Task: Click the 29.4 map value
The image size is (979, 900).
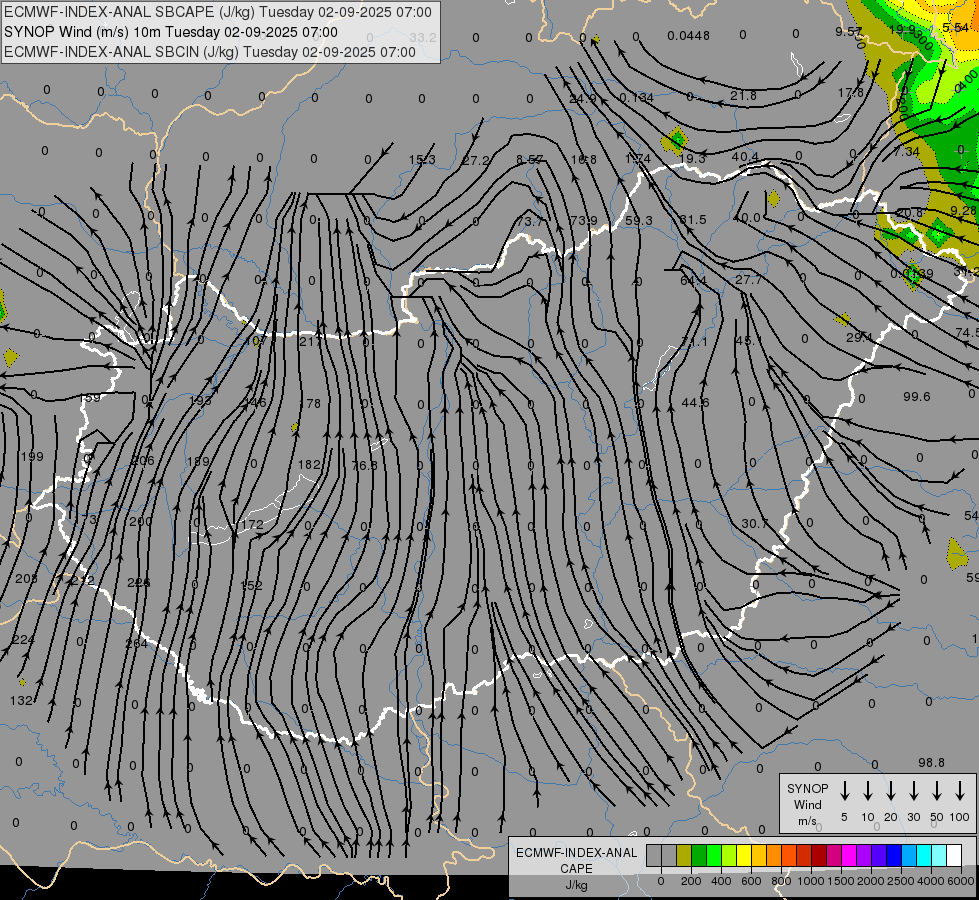Action: point(859,337)
